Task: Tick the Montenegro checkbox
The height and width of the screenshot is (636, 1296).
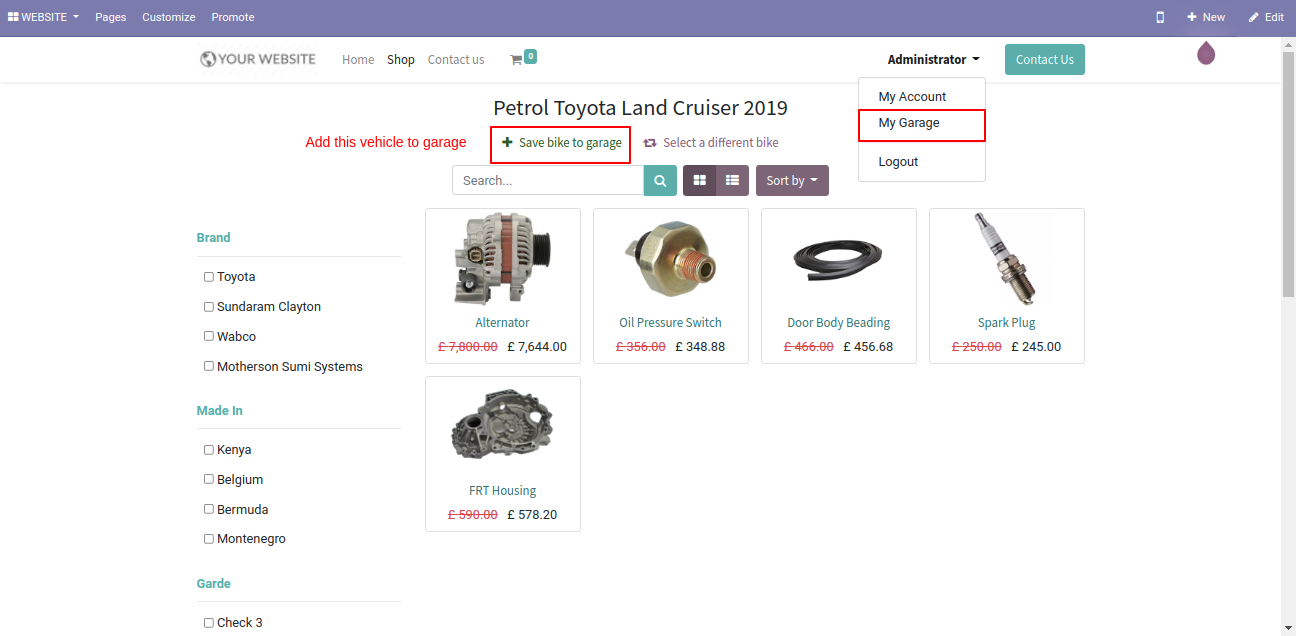Action: [x=209, y=539]
